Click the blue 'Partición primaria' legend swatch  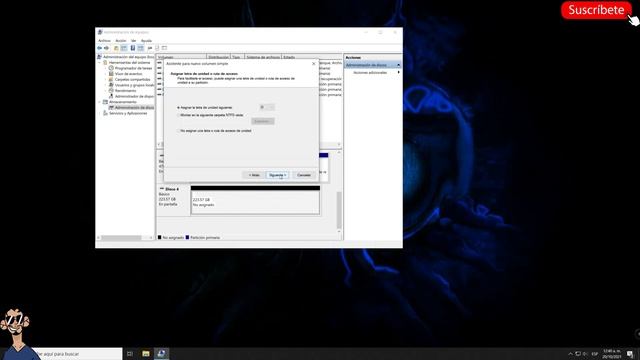187,237
